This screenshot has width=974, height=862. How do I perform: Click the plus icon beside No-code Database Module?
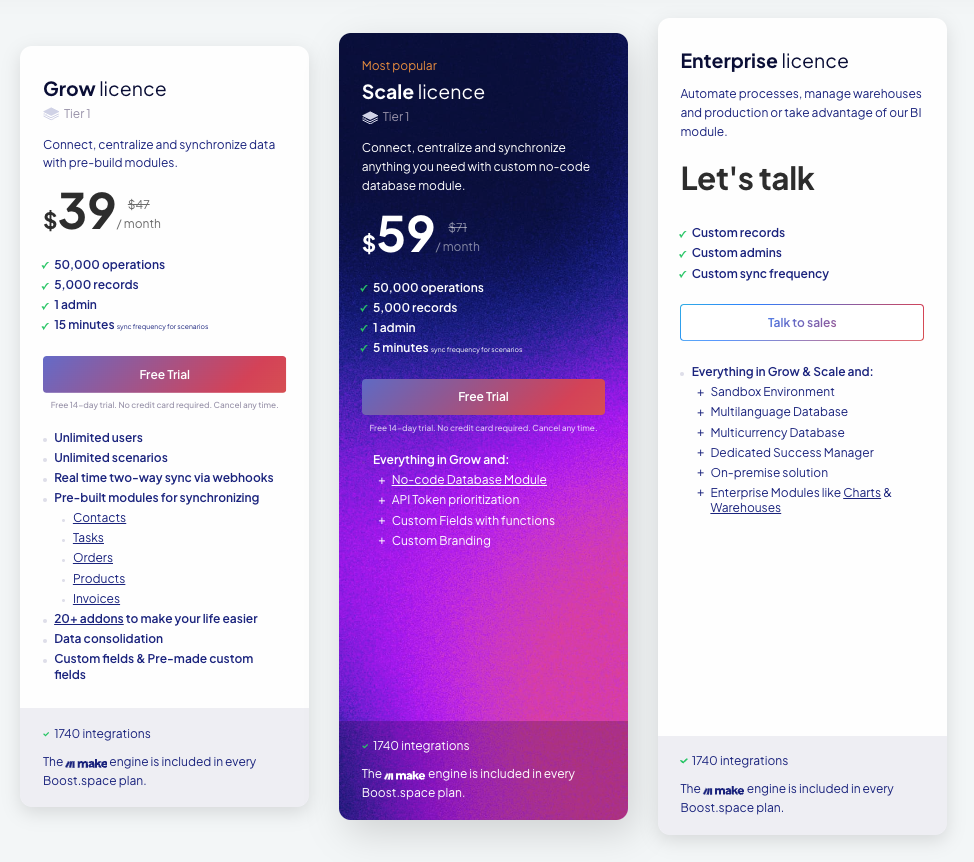click(x=382, y=480)
